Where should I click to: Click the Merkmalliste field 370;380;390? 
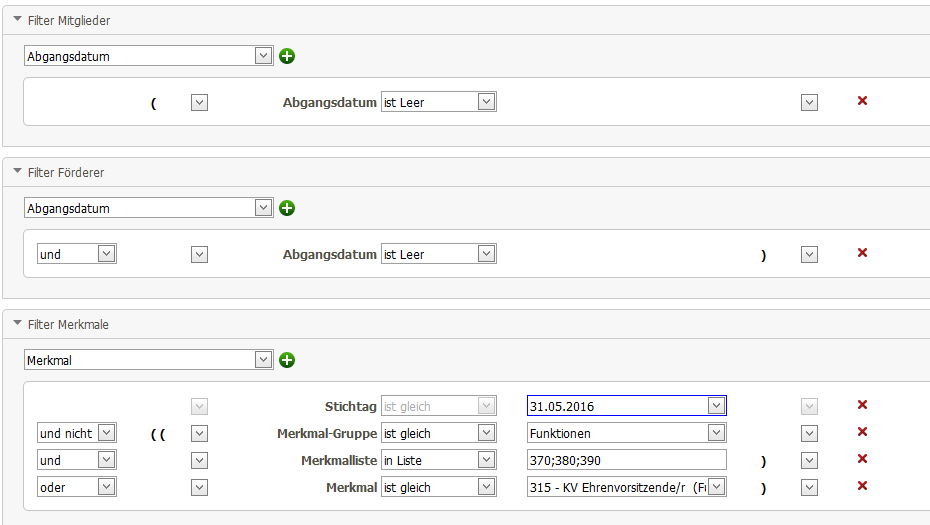pos(626,460)
